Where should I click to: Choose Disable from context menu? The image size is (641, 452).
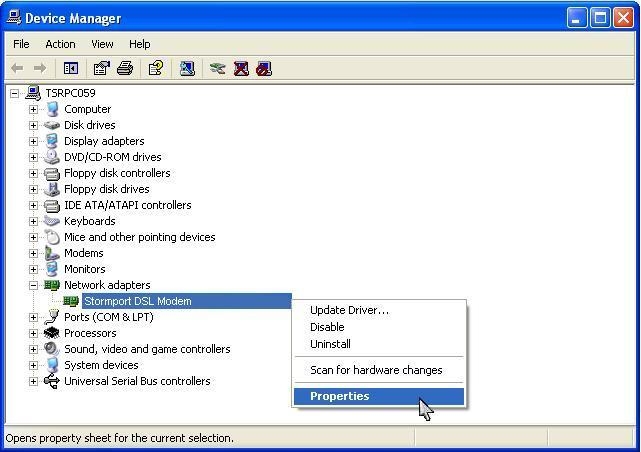click(x=379, y=327)
